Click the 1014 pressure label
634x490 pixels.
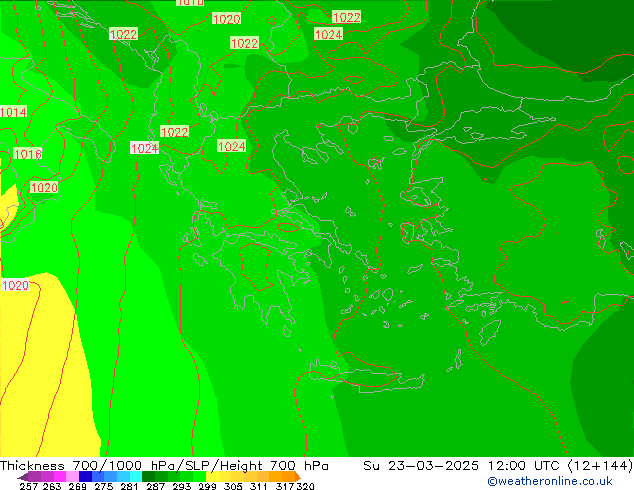point(13,112)
